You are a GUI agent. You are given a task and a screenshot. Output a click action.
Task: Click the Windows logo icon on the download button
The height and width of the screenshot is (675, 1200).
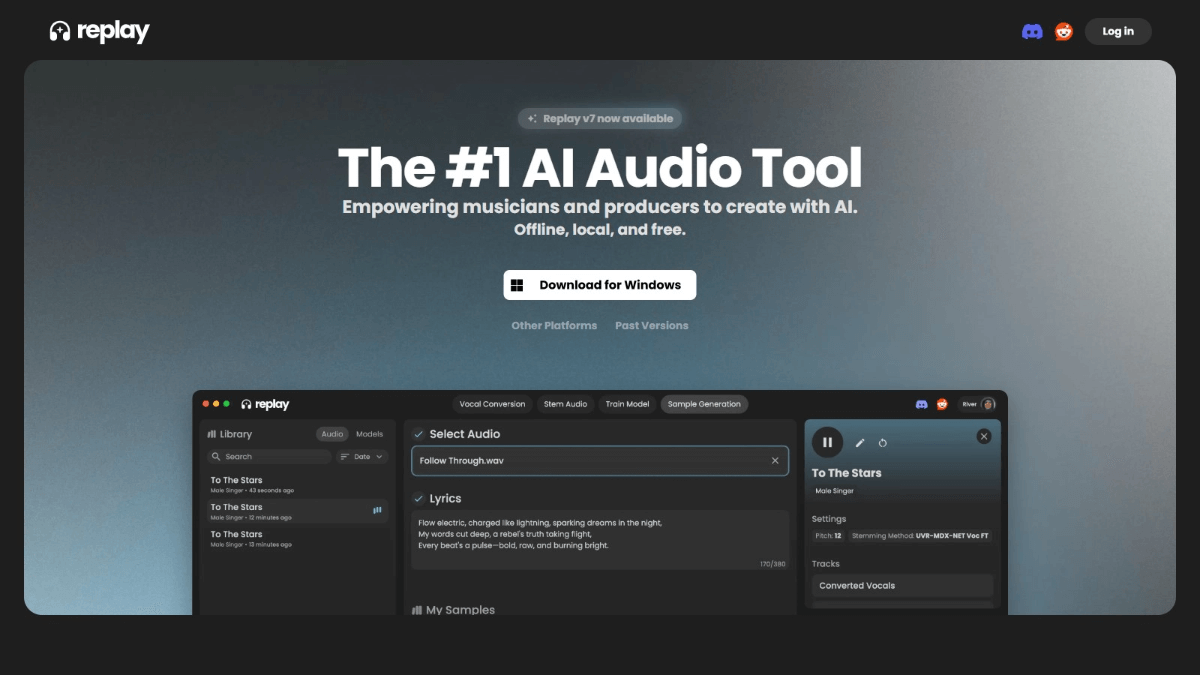coord(517,285)
